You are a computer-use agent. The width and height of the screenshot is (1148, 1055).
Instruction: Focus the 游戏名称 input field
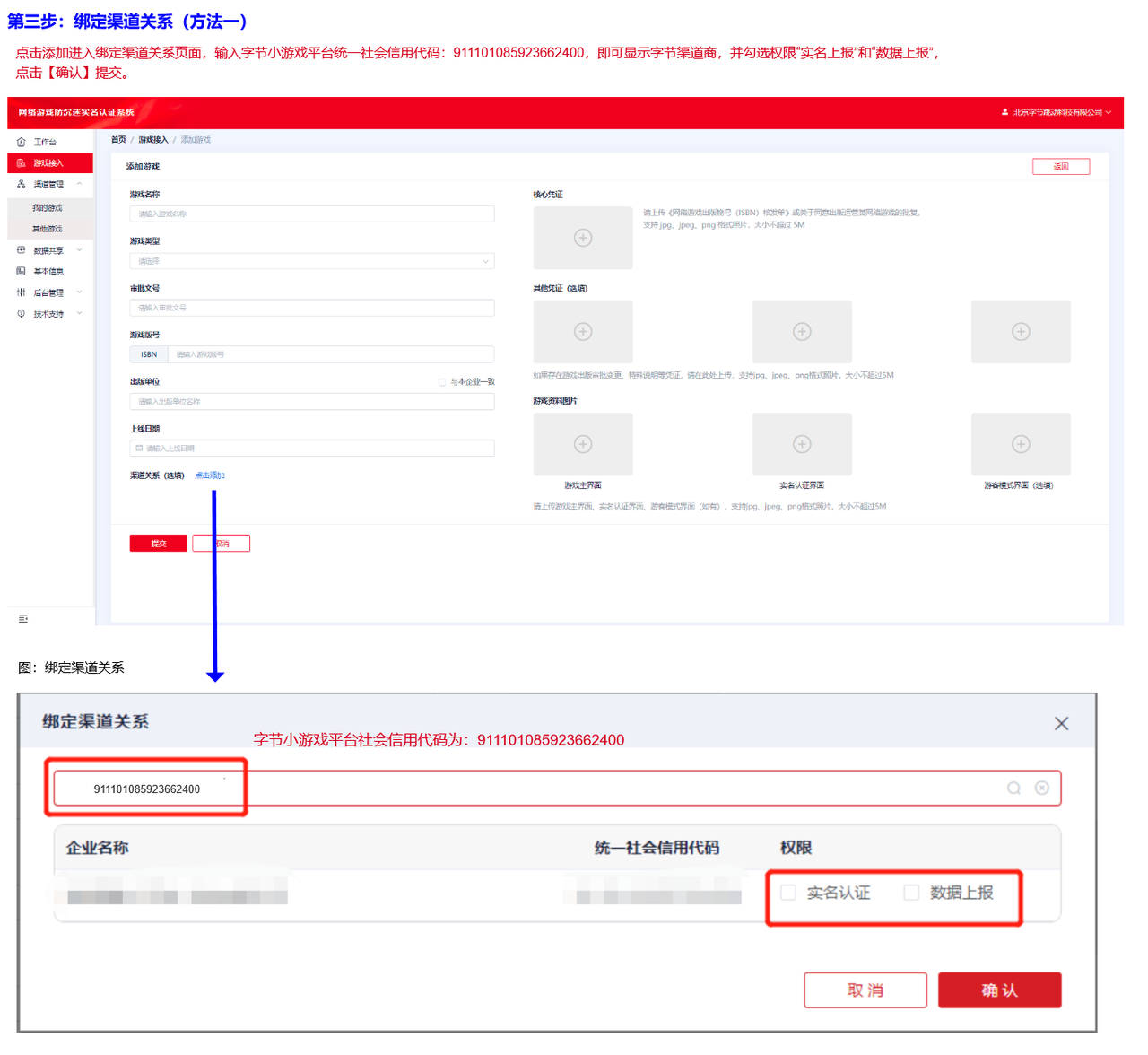pos(312,214)
